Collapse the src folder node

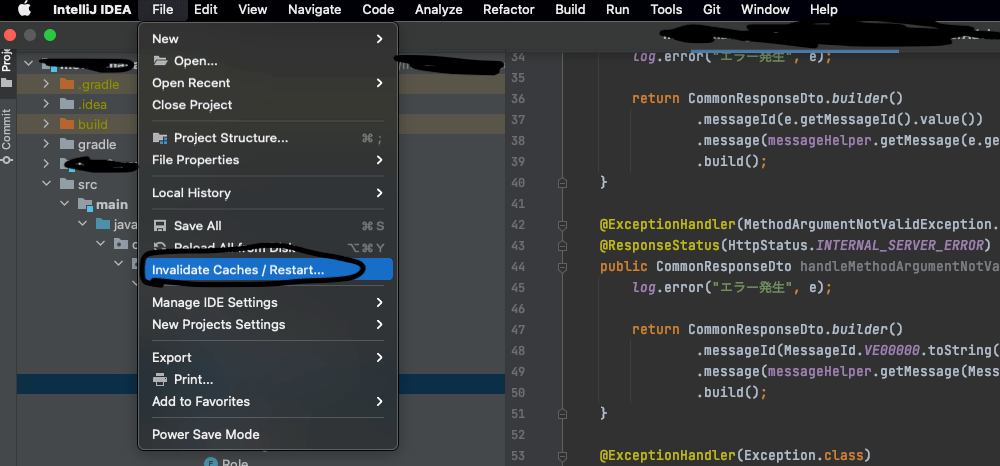[x=46, y=185]
